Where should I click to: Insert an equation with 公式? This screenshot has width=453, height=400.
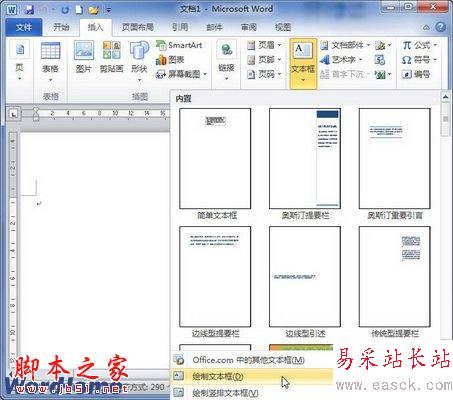(x=419, y=45)
